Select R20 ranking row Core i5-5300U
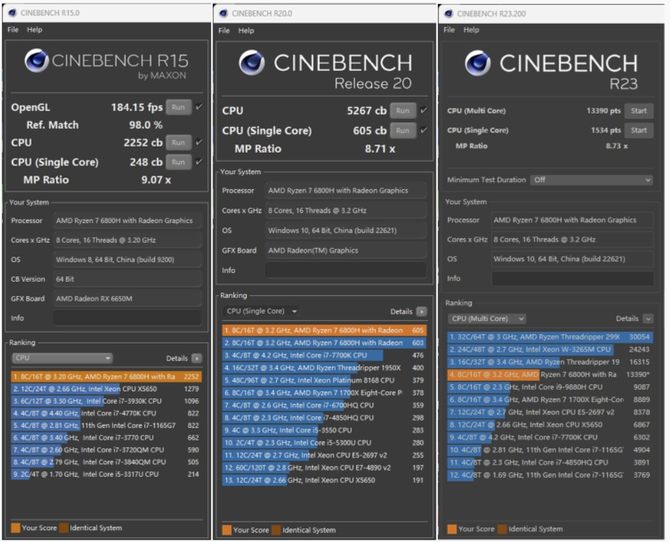The image size is (670, 542). click(324, 443)
